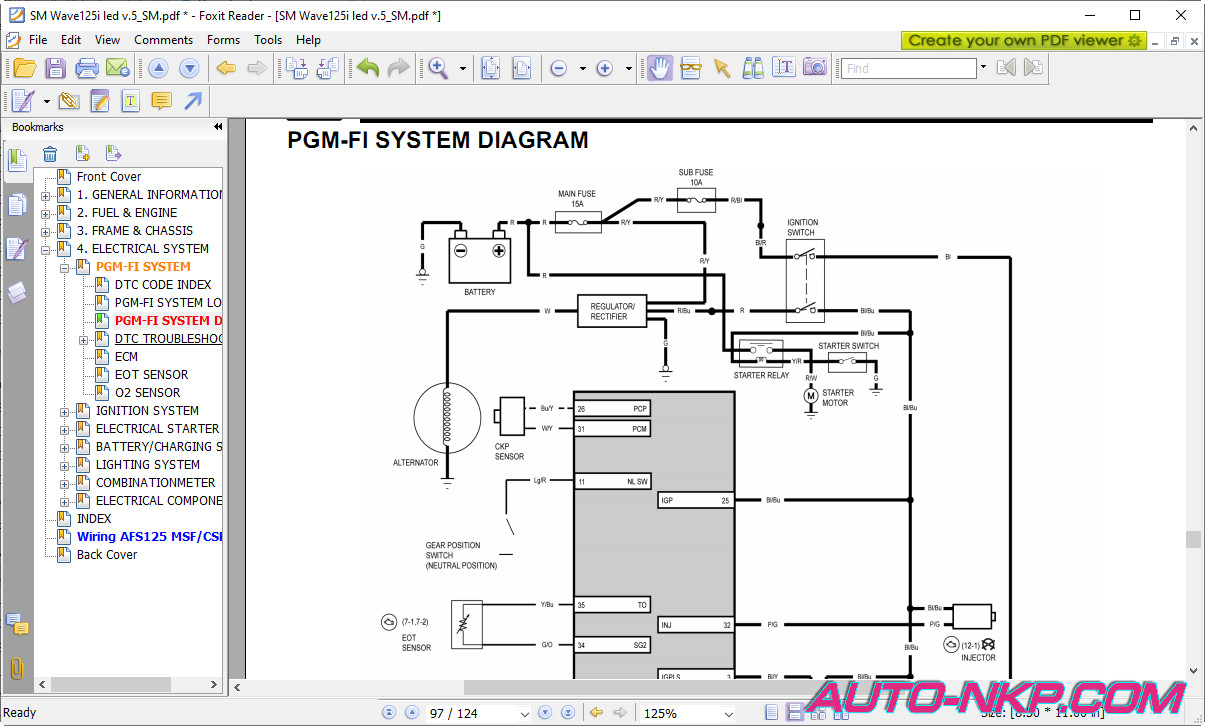
Task: Open the Pages panel in the sidebar
Action: (17, 205)
